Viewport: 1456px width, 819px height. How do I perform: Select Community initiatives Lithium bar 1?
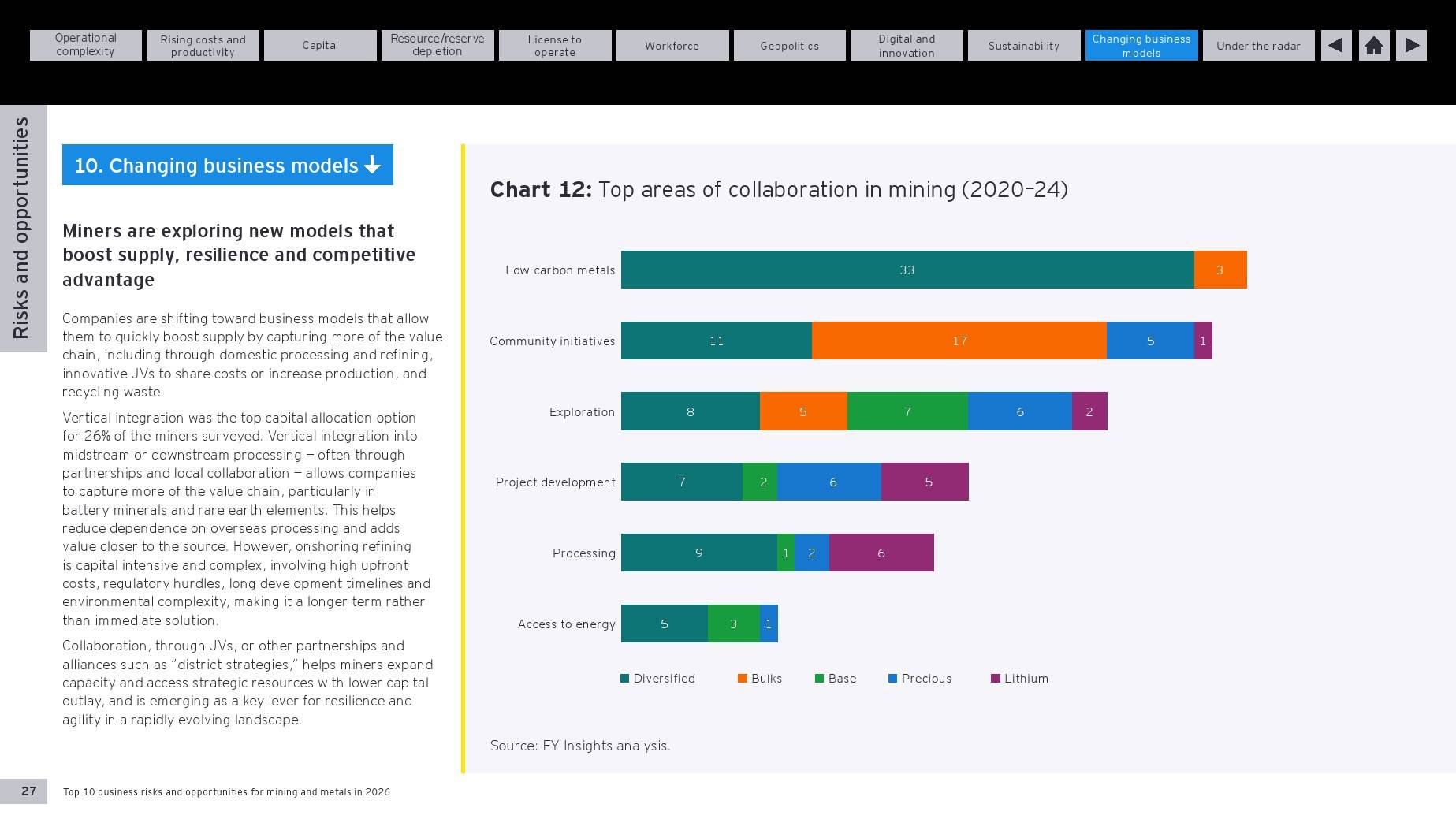(1203, 341)
